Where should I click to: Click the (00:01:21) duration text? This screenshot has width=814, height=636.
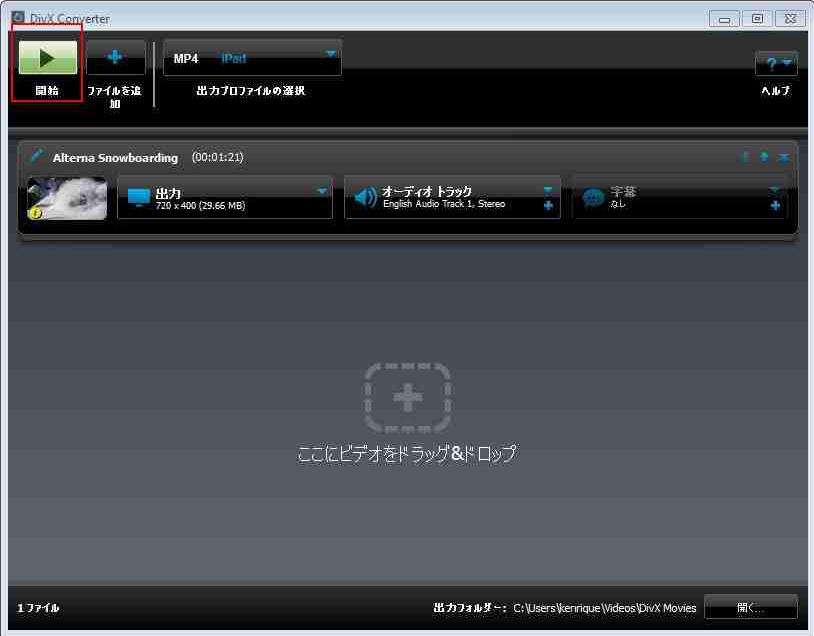tap(218, 157)
